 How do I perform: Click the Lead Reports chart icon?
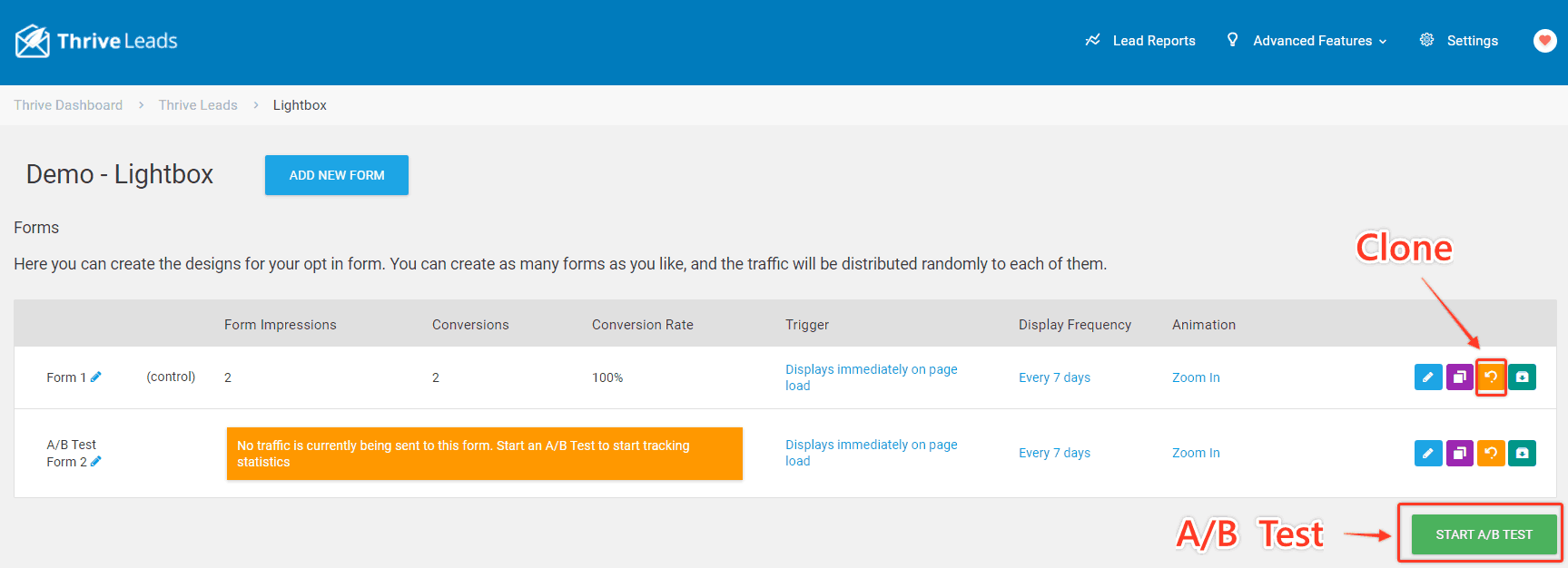[x=1092, y=40]
